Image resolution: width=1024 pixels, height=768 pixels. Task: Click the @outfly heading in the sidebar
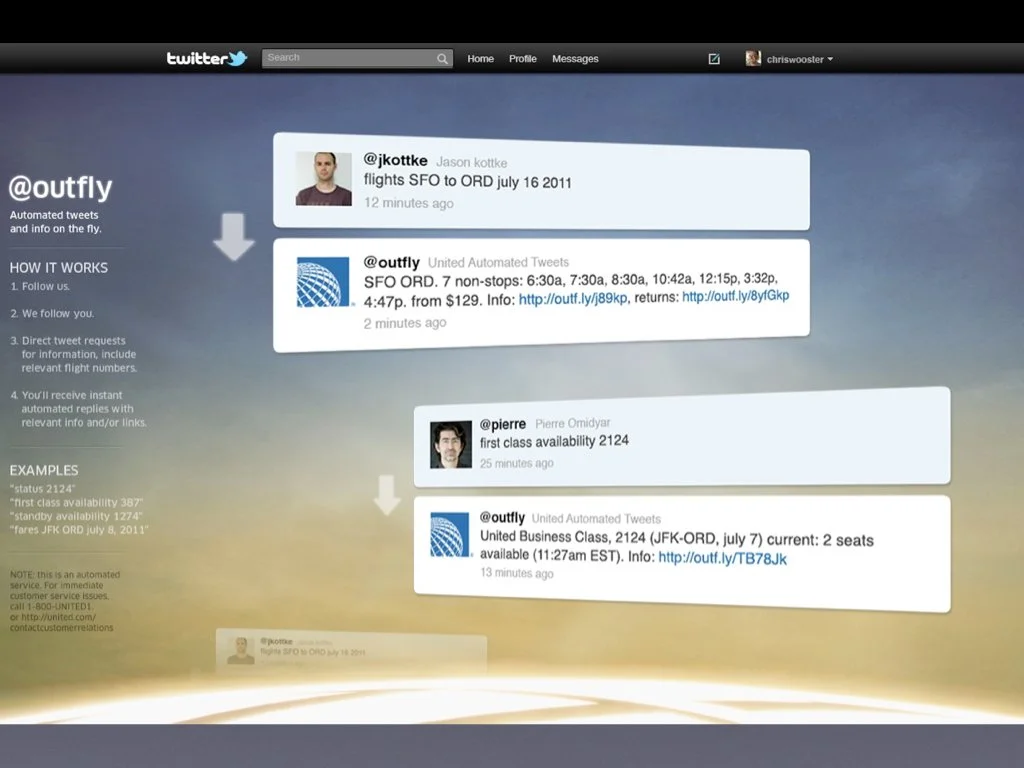click(x=60, y=187)
